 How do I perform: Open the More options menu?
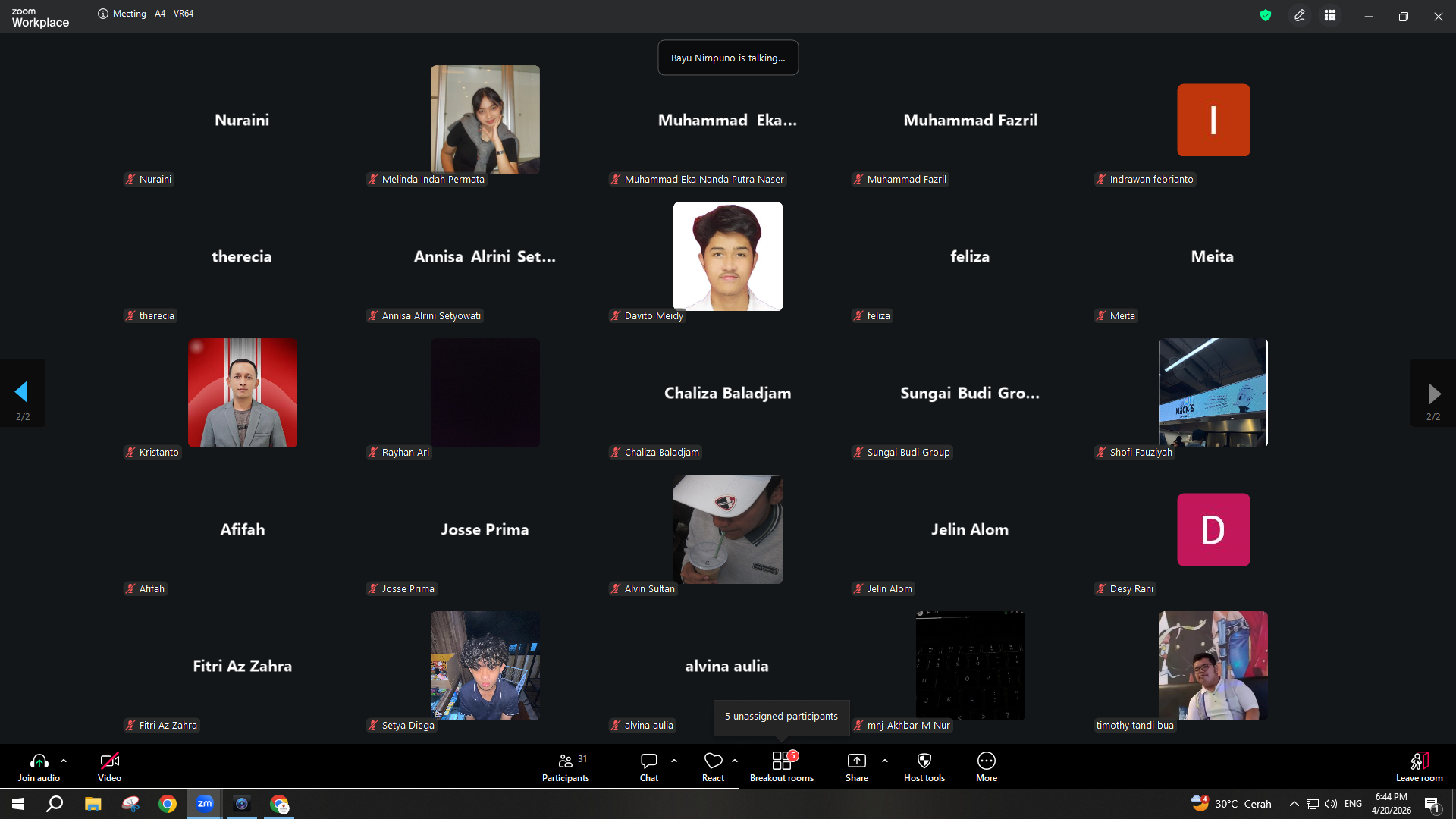click(x=987, y=767)
